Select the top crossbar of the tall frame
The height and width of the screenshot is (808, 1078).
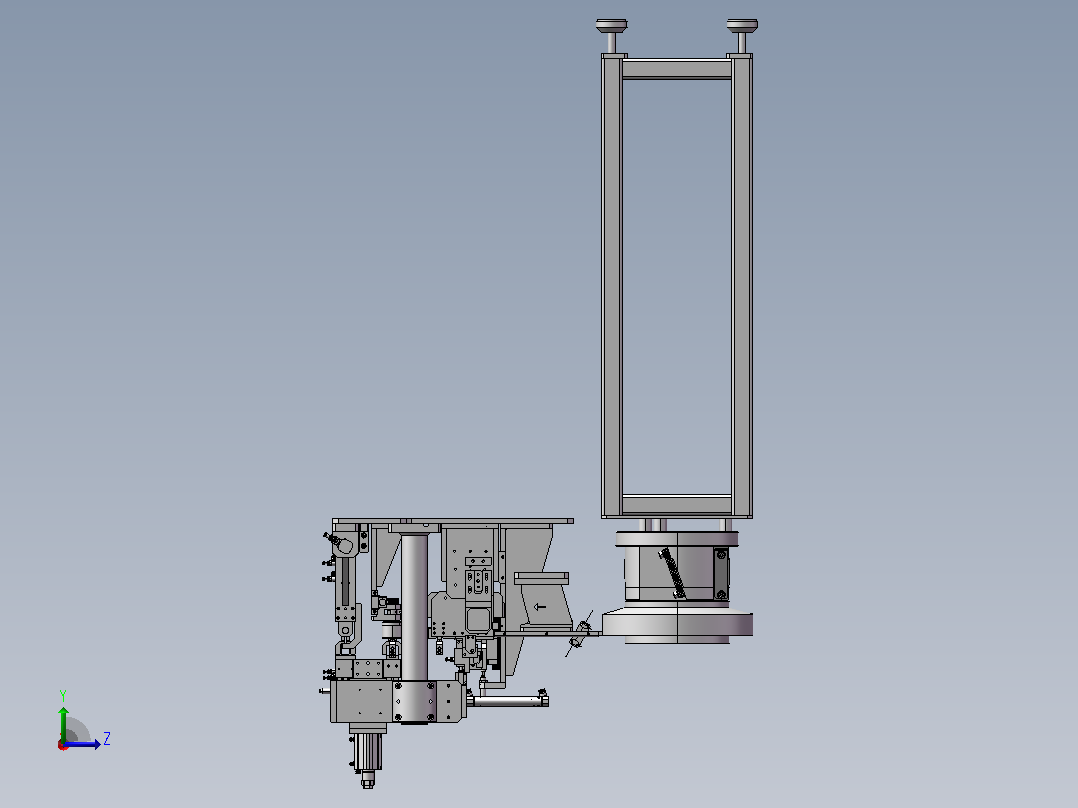click(x=676, y=69)
